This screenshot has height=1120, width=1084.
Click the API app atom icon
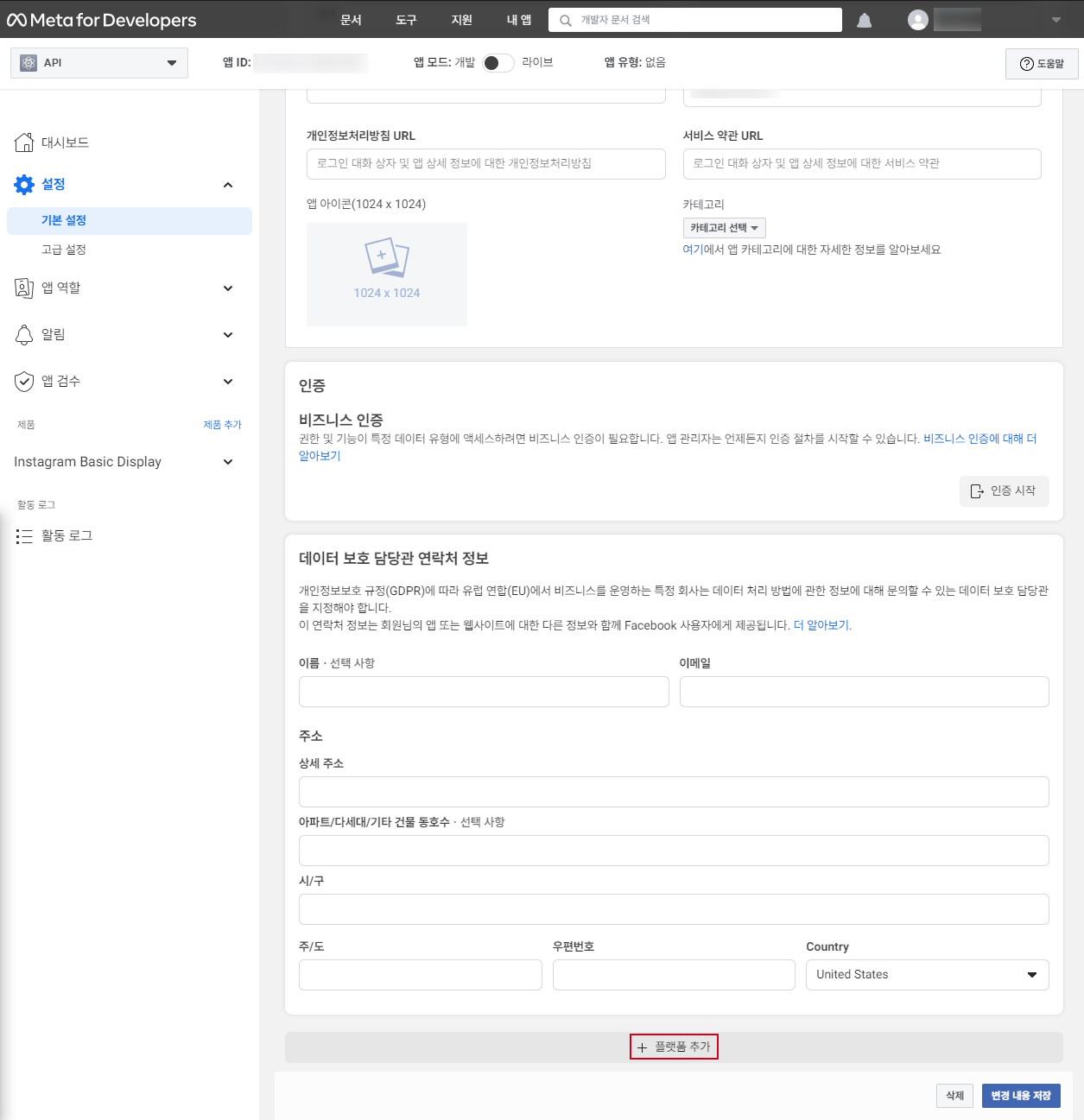click(29, 62)
